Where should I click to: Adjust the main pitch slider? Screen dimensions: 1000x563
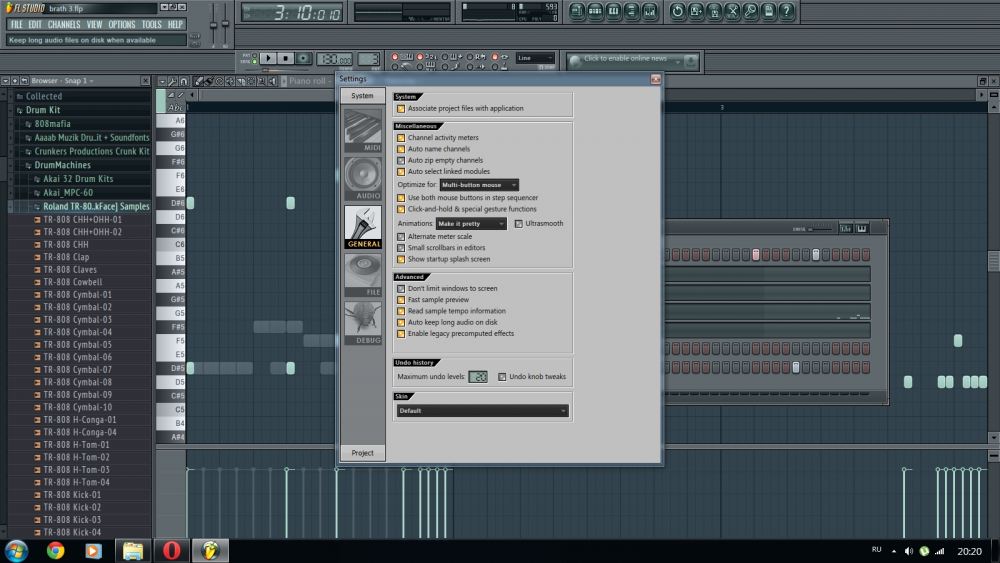[225, 25]
